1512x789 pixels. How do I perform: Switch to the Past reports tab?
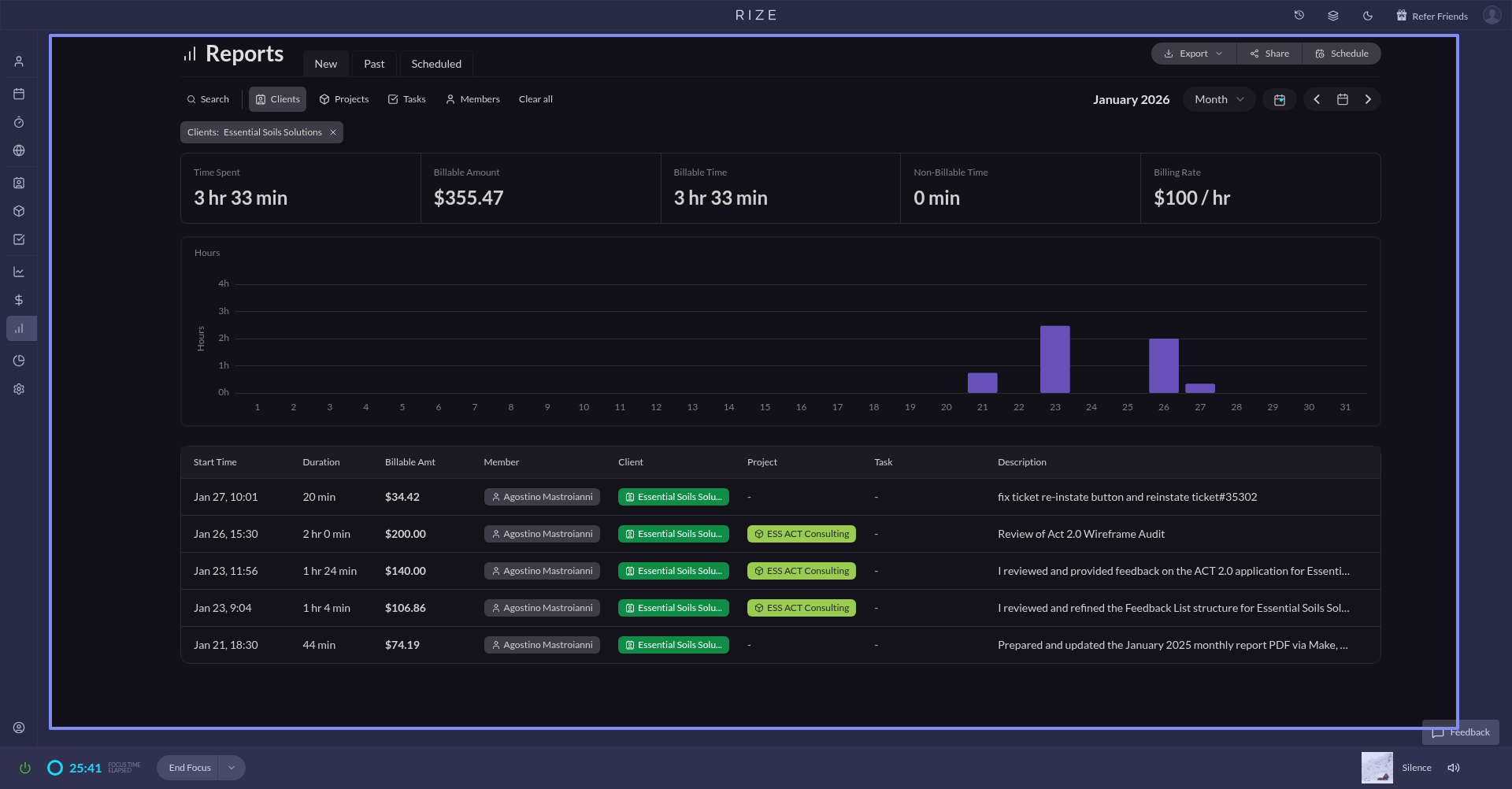[374, 64]
